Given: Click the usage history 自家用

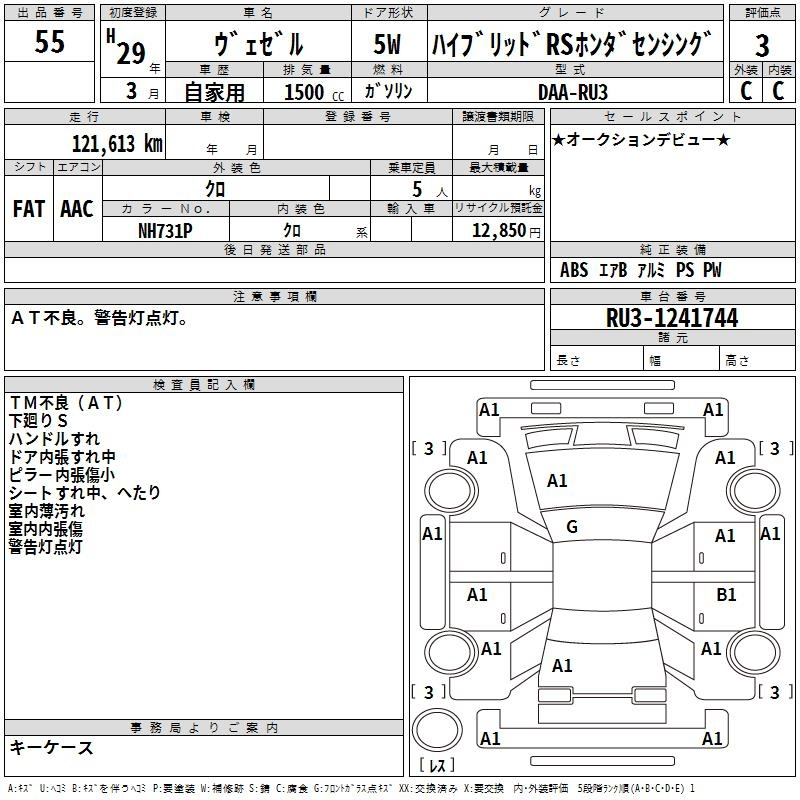Looking at the screenshot, I should [x=214, y=92].
